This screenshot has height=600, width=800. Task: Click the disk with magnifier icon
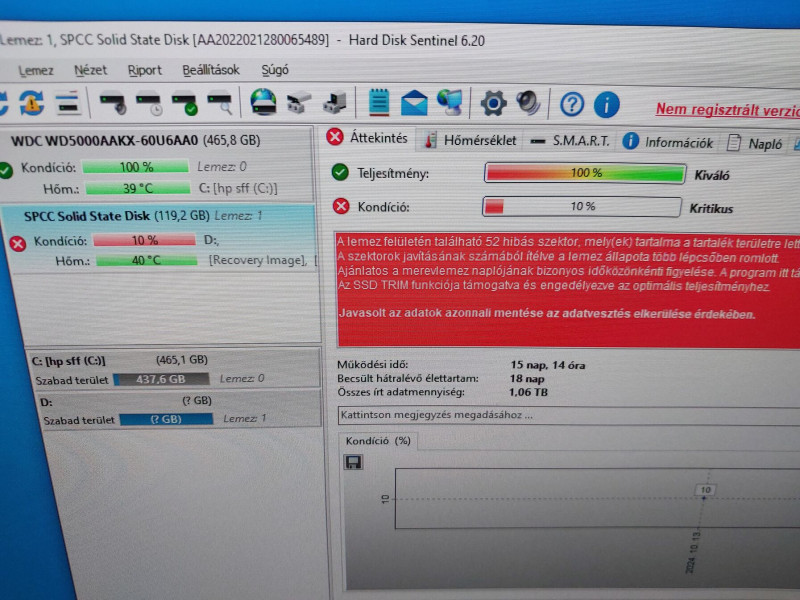220,103
